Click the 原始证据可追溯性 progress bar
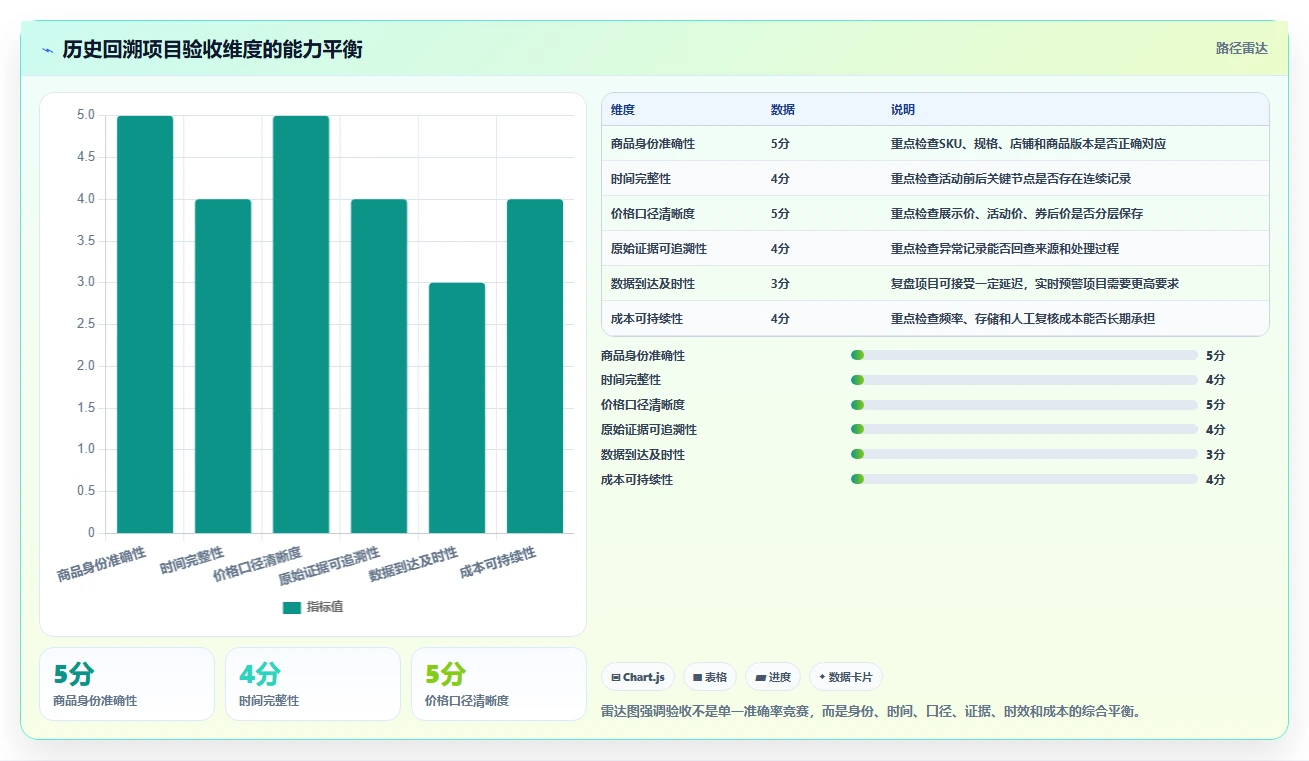1309x761 pixels. 1024,430
